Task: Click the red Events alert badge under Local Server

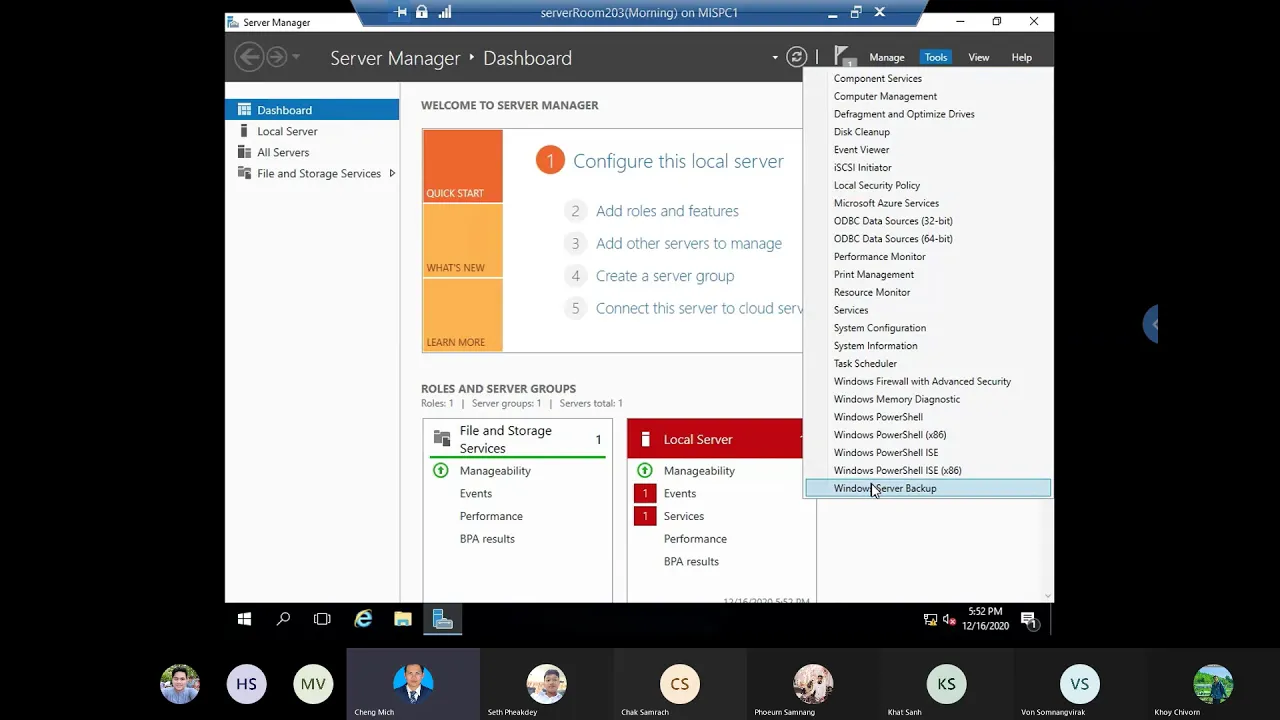Action: pyautogui.click(x=645, y=493)
